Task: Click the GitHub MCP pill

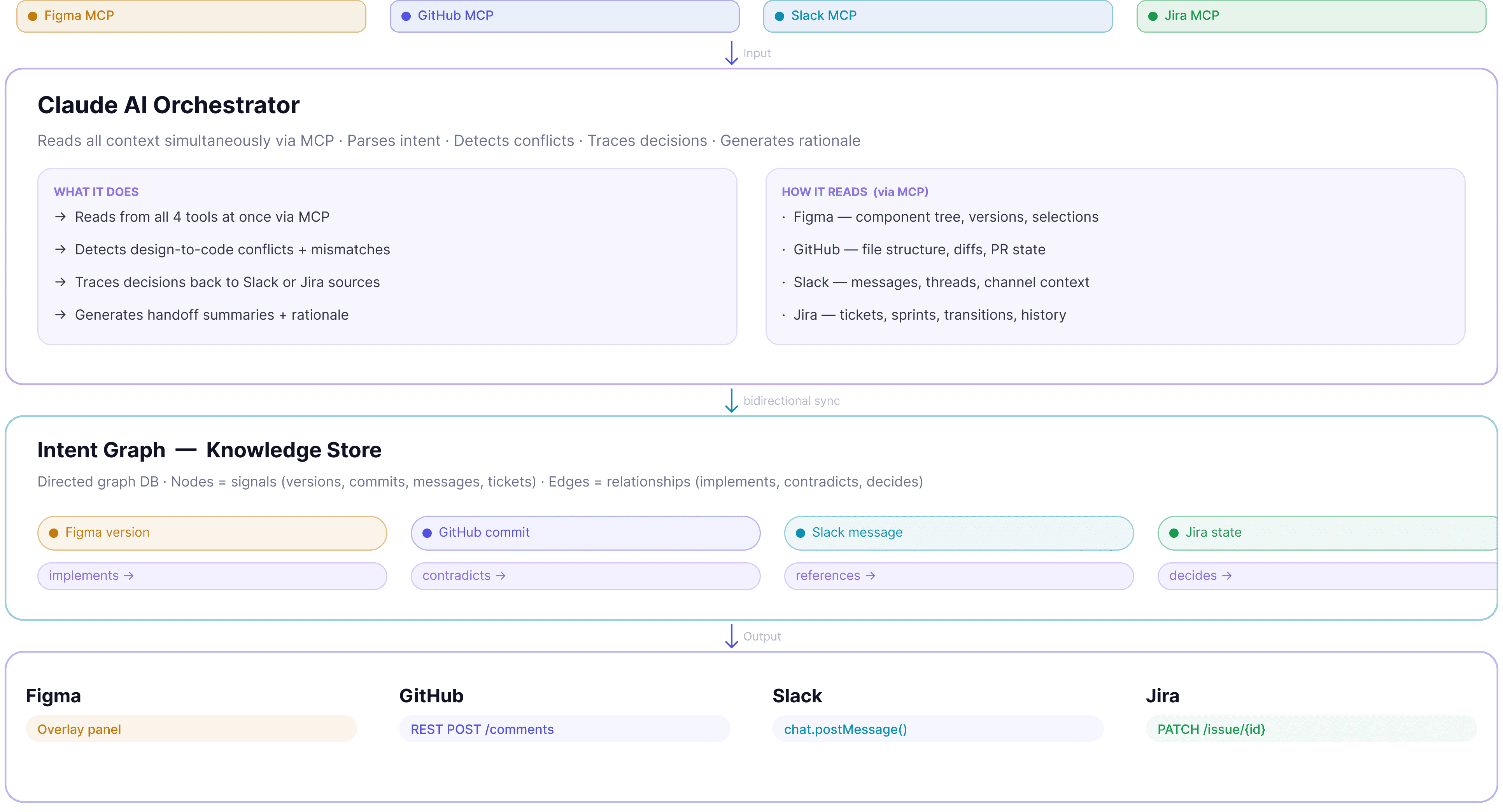Action: [564, 16]
